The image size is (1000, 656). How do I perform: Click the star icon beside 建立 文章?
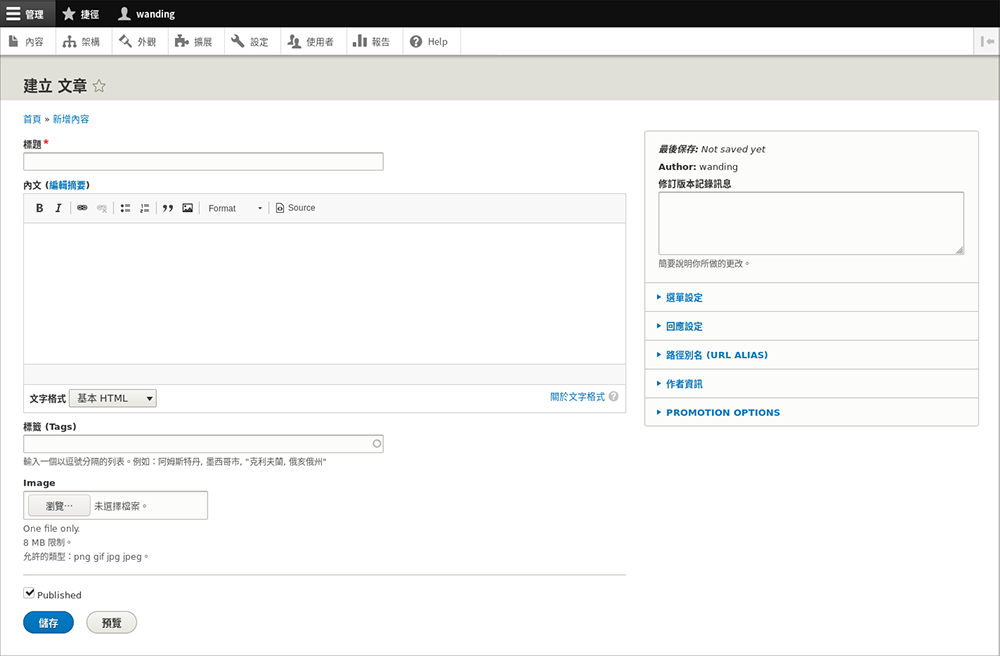(x=99, y=86)
